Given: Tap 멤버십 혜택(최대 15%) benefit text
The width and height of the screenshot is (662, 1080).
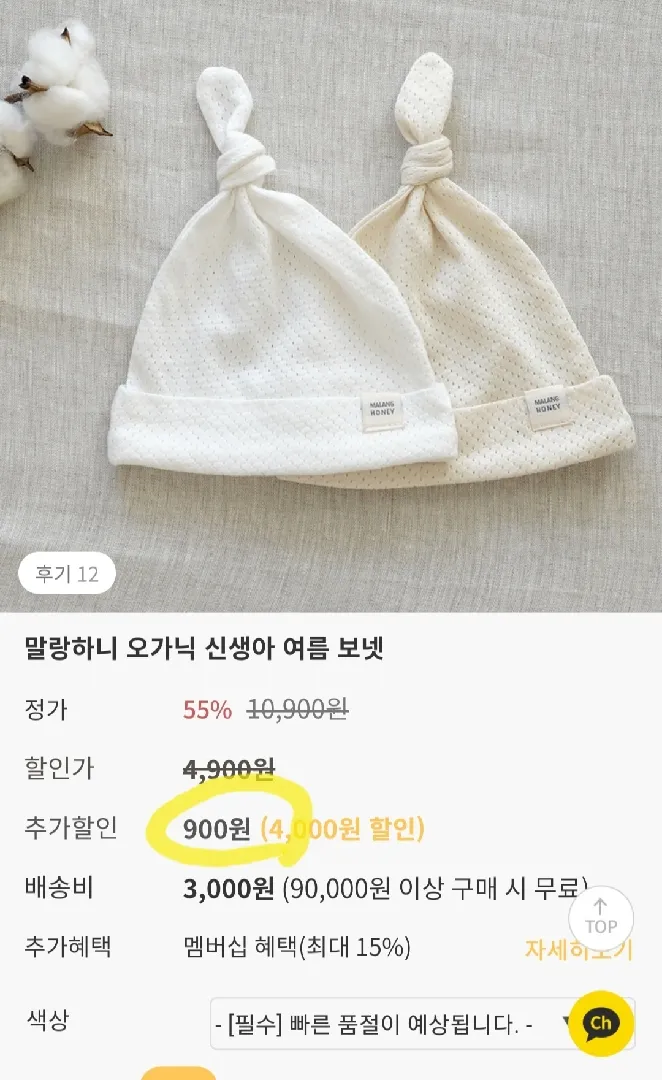Looking at the screenshot, I should (x=297, y=948).
